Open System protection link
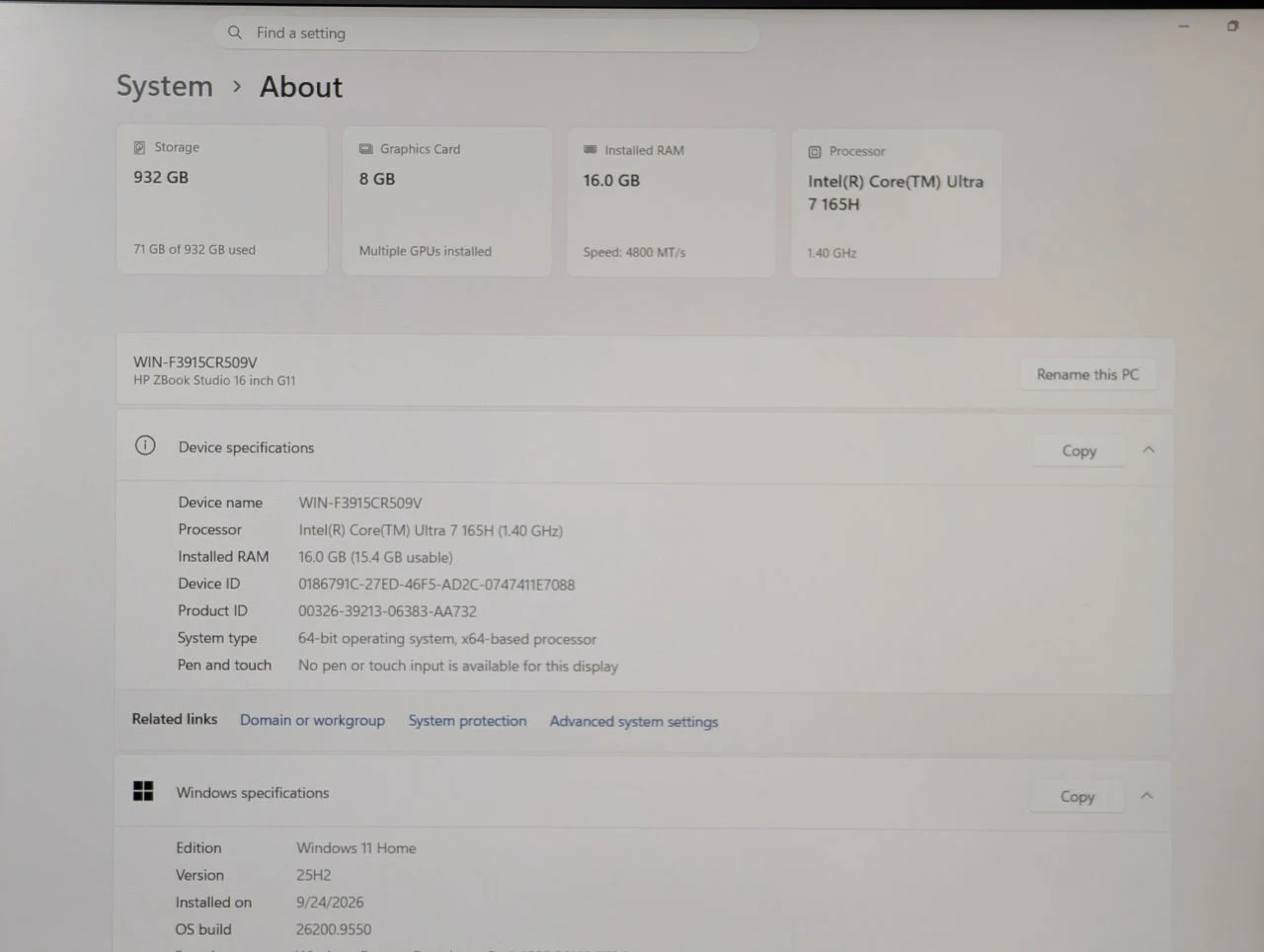Viewport: 1264px width, 952px height. [467, 721]
